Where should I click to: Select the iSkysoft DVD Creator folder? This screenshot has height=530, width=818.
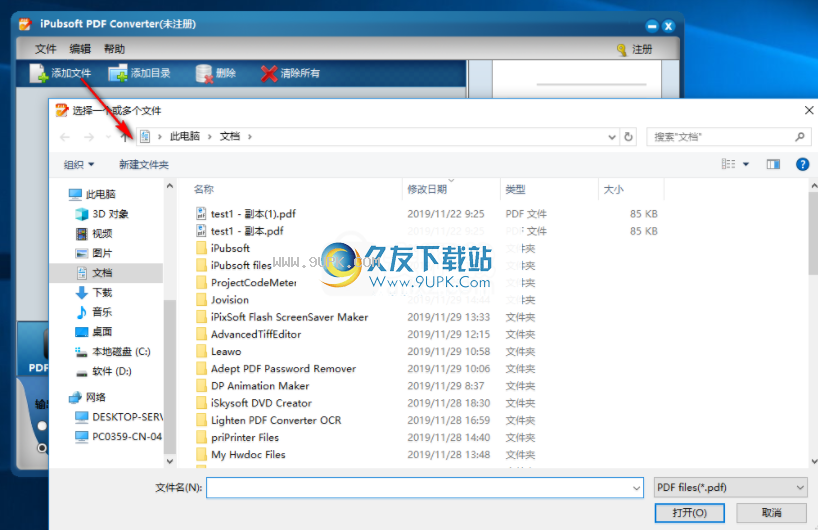coord(254,403)
